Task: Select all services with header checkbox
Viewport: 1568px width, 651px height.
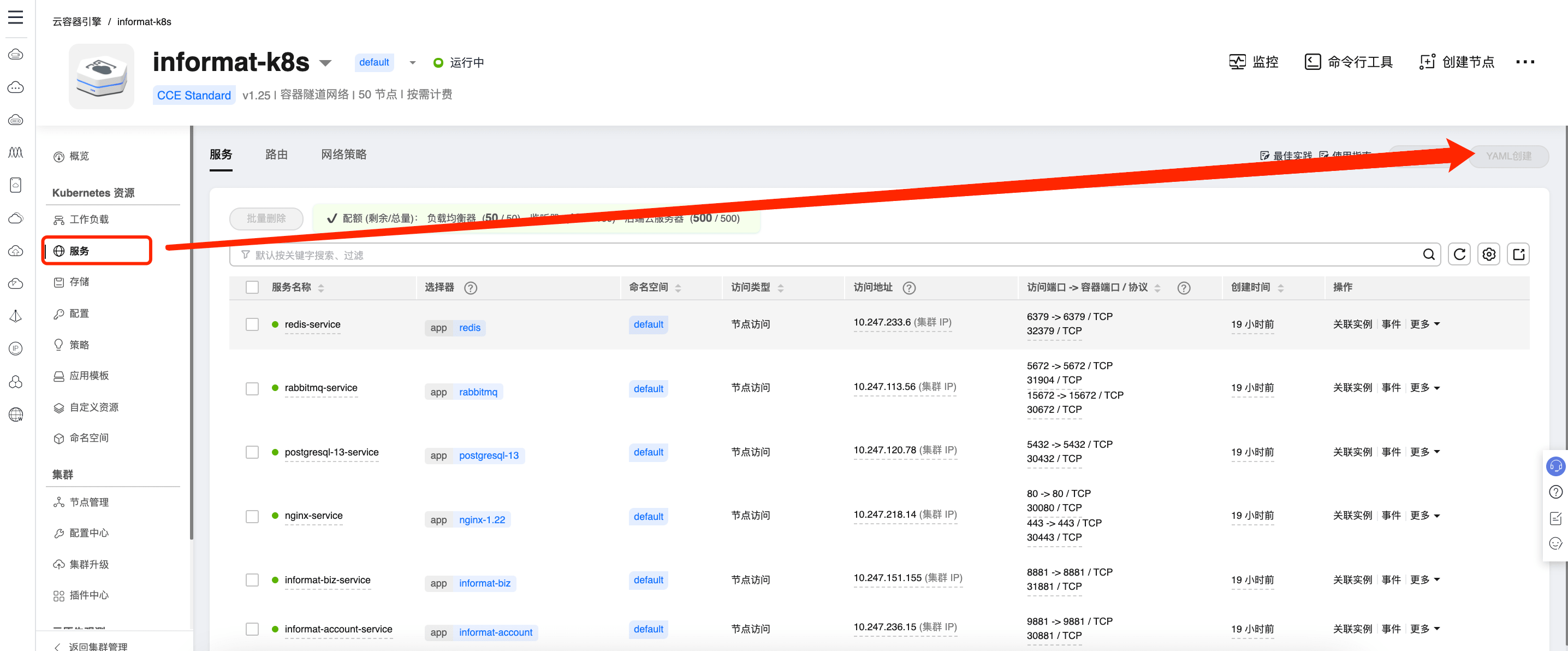Action: 252,287
